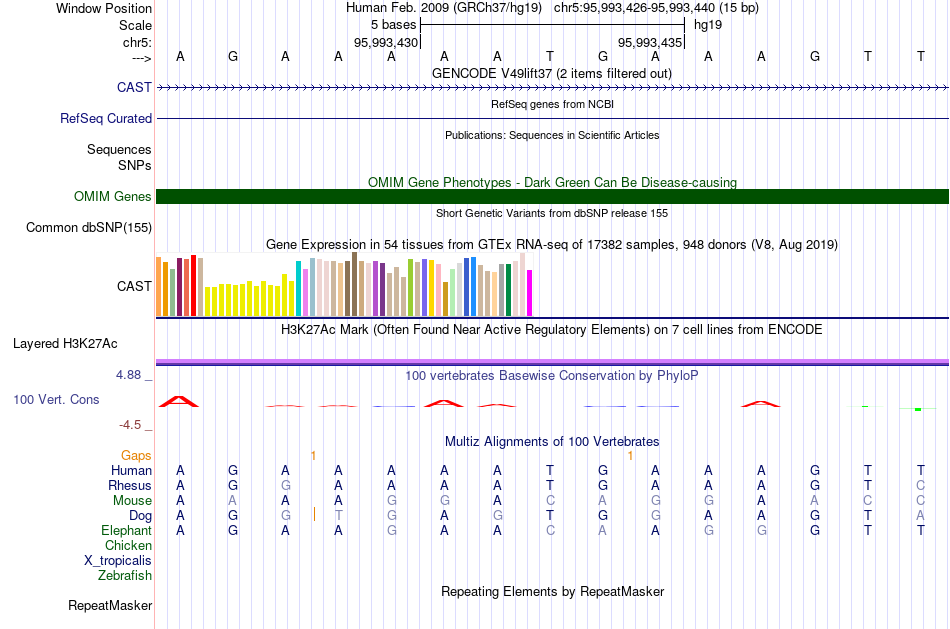Click the orange insertion bar in Dog row
Viewport: 950px width, 629px height.
pyautogui.click(x=314, y=514)
